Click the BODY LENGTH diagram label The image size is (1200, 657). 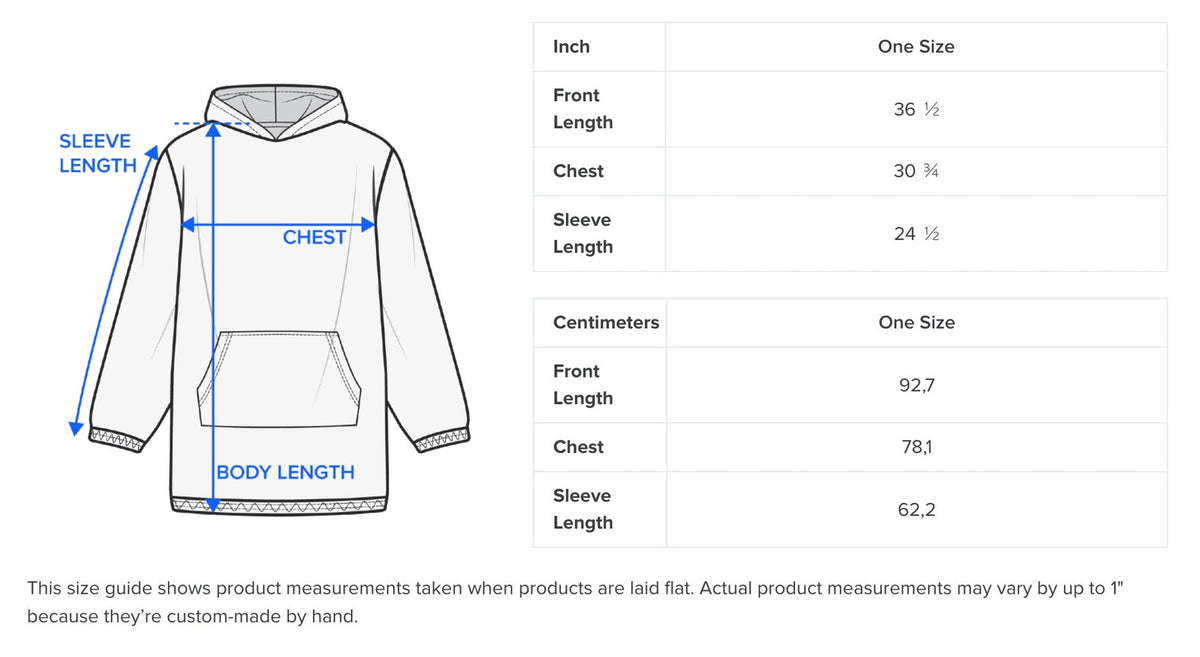[x=285, y=472]
